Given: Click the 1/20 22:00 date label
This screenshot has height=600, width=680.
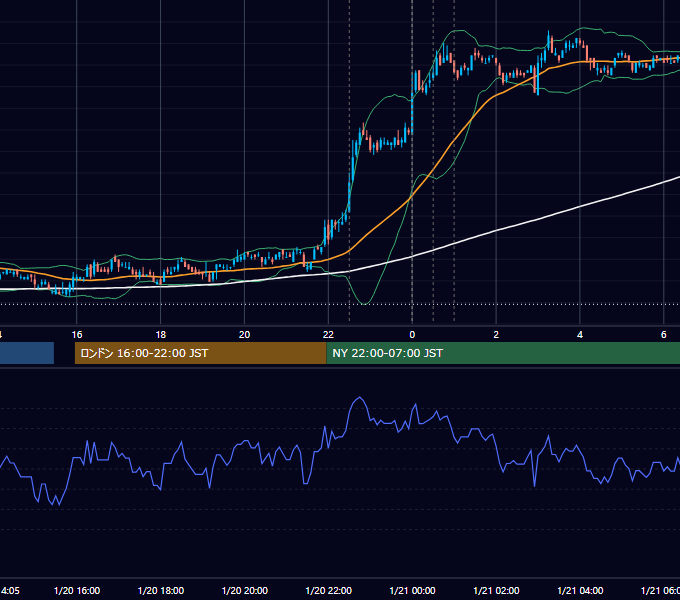Looking at the screenshot, I should pyautogui.click(x=328, y=590).
